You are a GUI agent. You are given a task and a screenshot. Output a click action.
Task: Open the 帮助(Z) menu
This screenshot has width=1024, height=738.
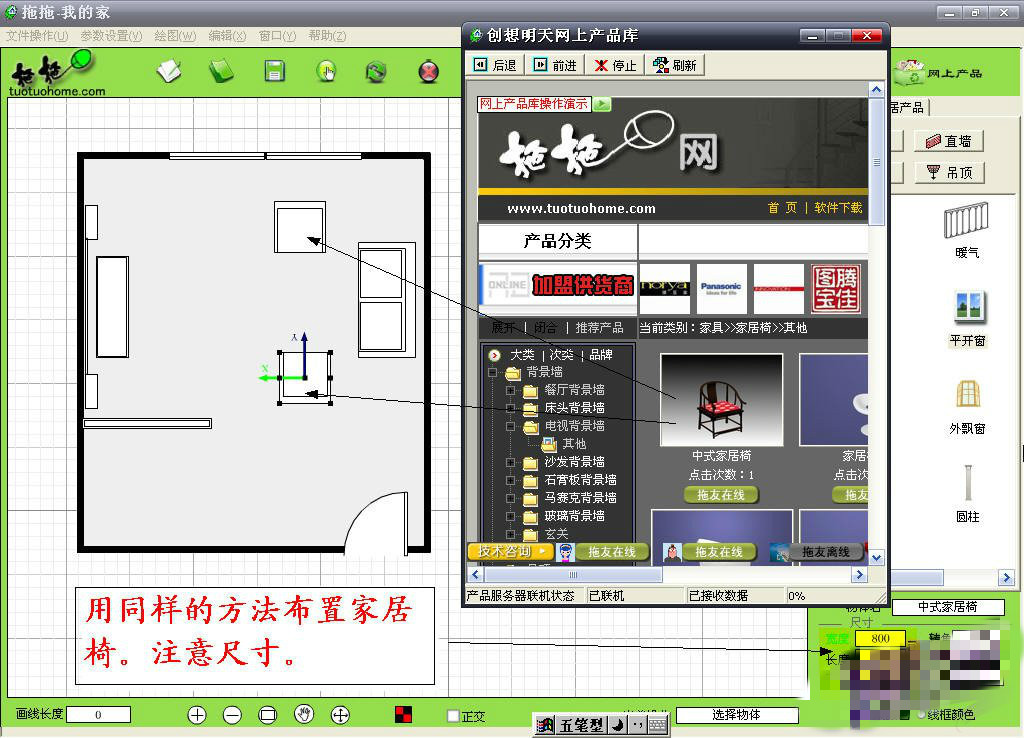click(x=327, y=36)
